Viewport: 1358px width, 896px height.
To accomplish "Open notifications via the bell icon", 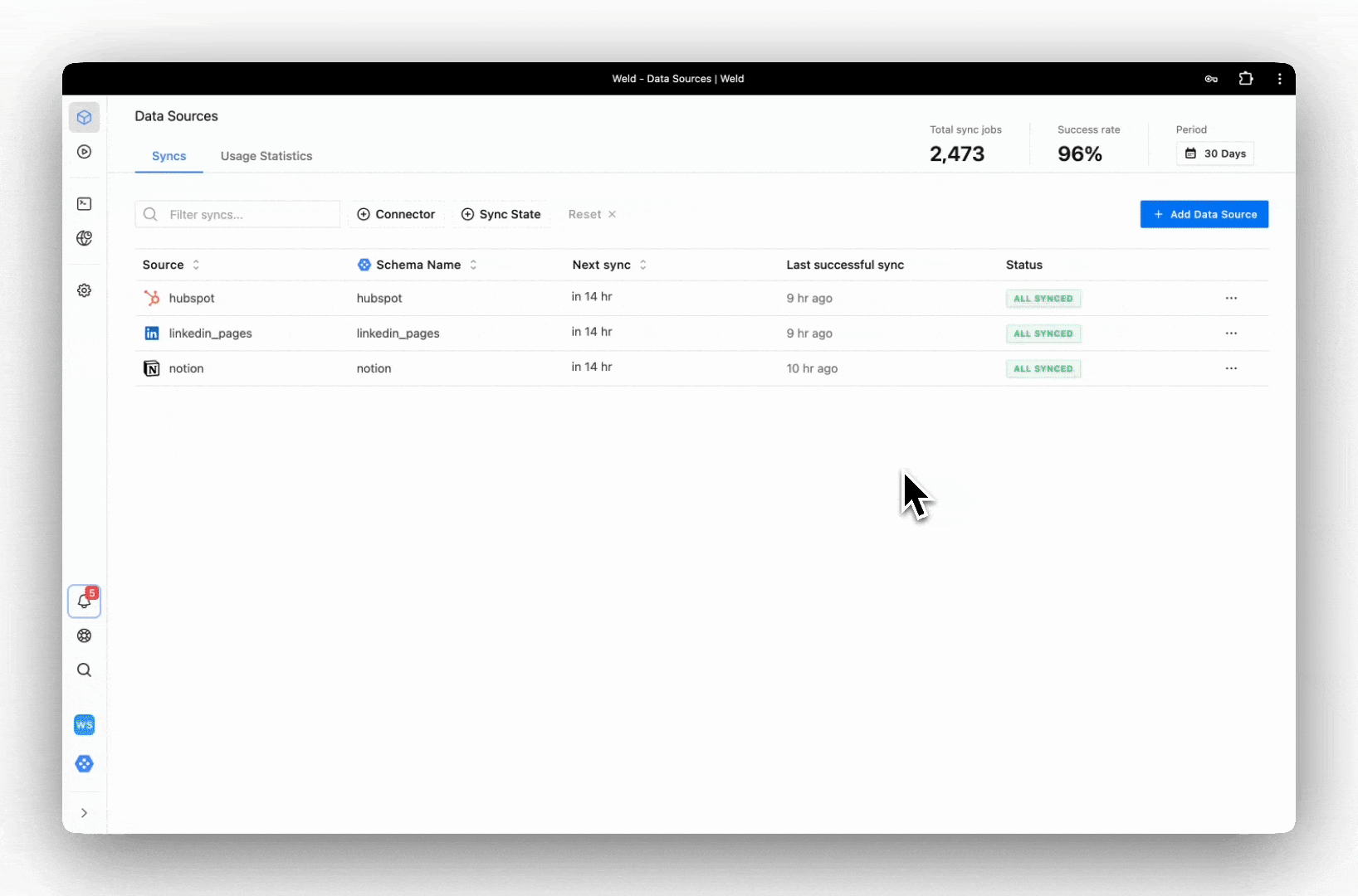I will click(x=84, y=602).
